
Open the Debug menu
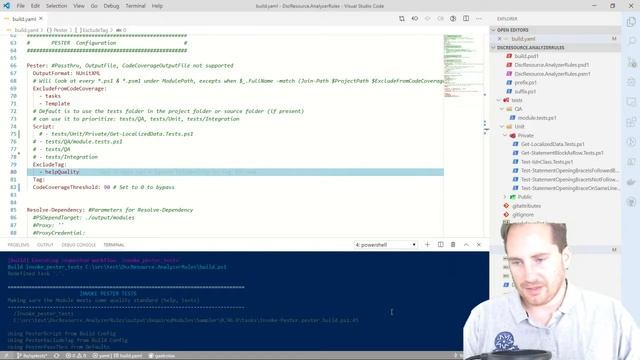pos(111,6)
